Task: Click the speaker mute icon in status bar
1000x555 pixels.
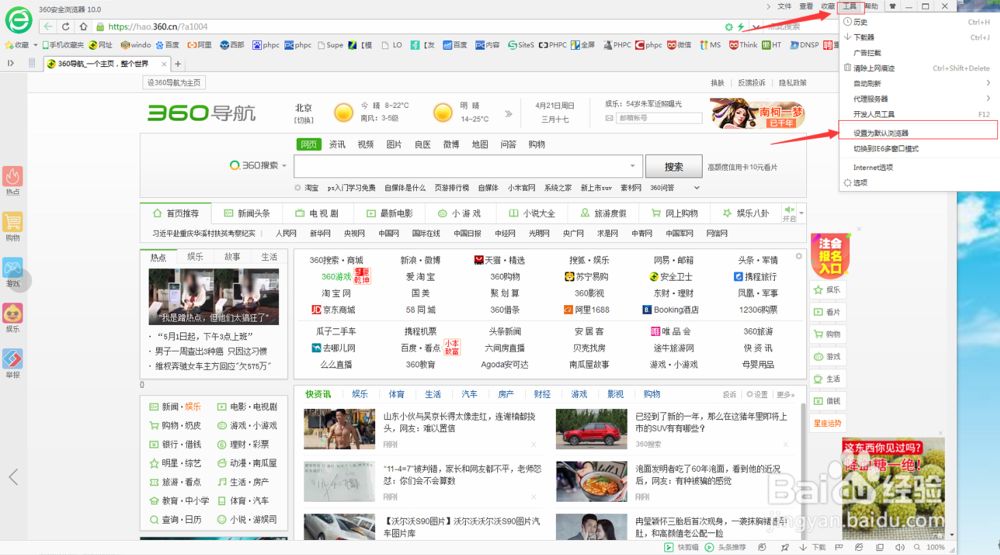Action: coord(900,547)
